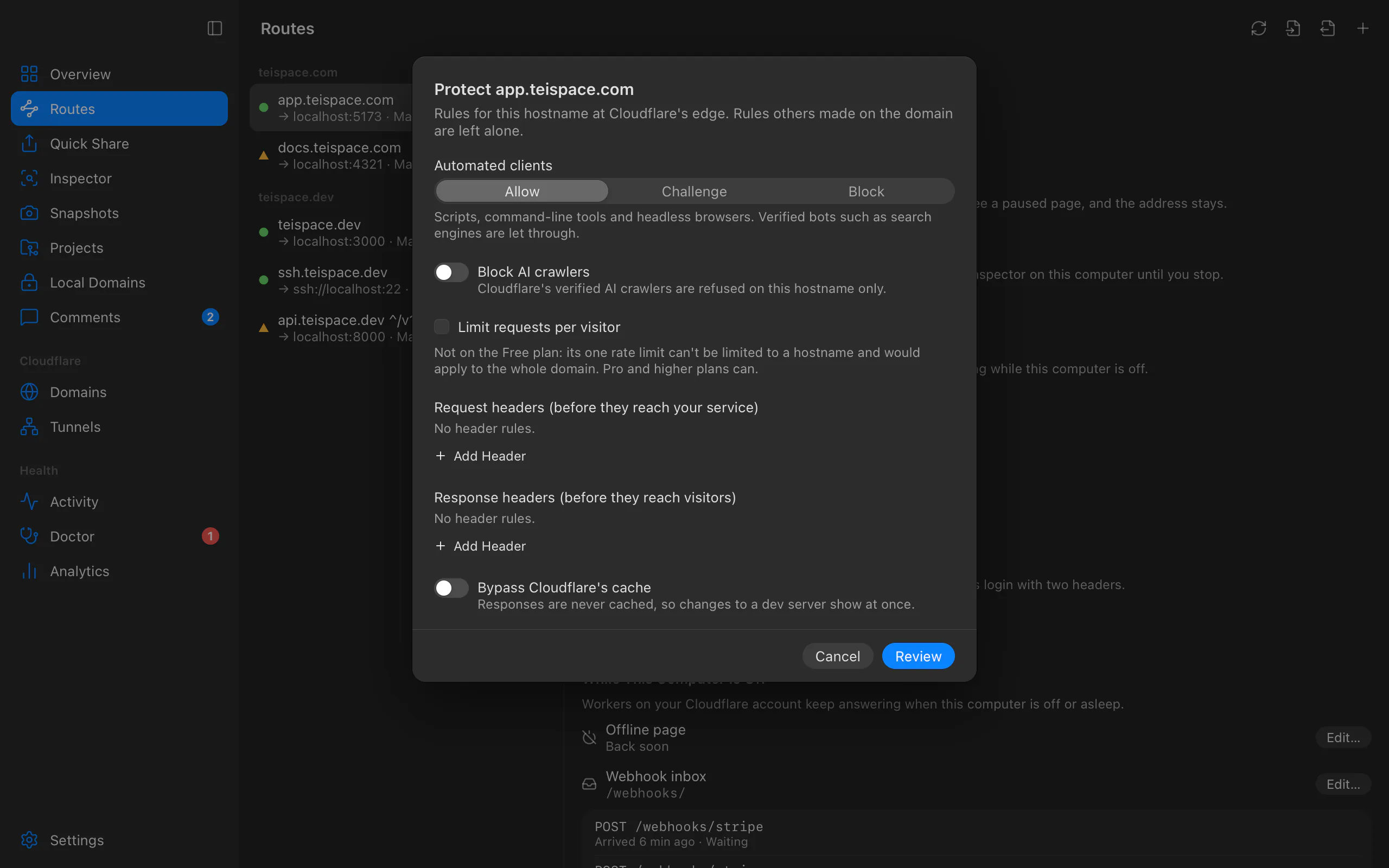
Task: Open the Tunnels section
Action: coord(119,426)
